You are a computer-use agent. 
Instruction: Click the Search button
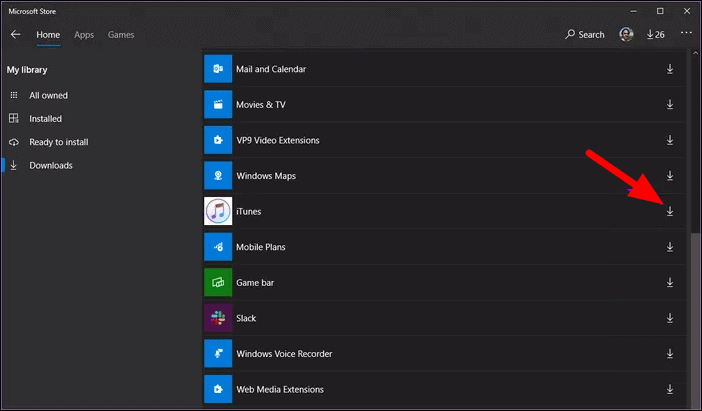coord(585,34)
